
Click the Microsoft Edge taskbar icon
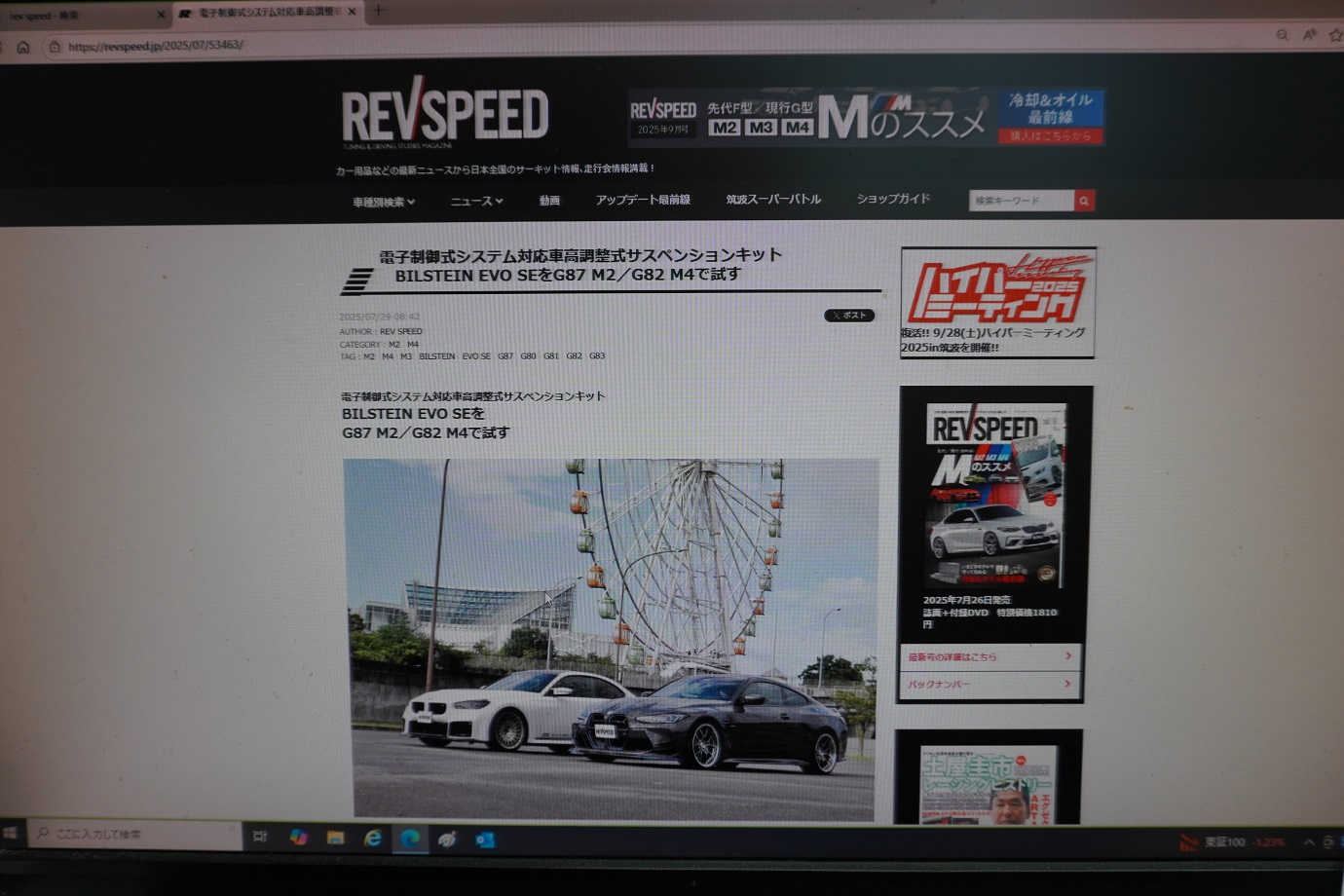coord(410,839)
